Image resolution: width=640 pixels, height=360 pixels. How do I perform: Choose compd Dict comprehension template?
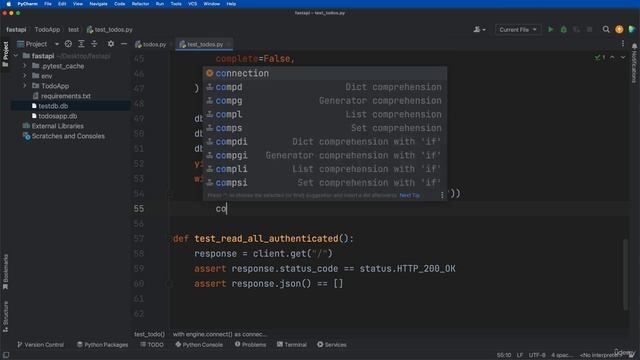tap(325, 87)
